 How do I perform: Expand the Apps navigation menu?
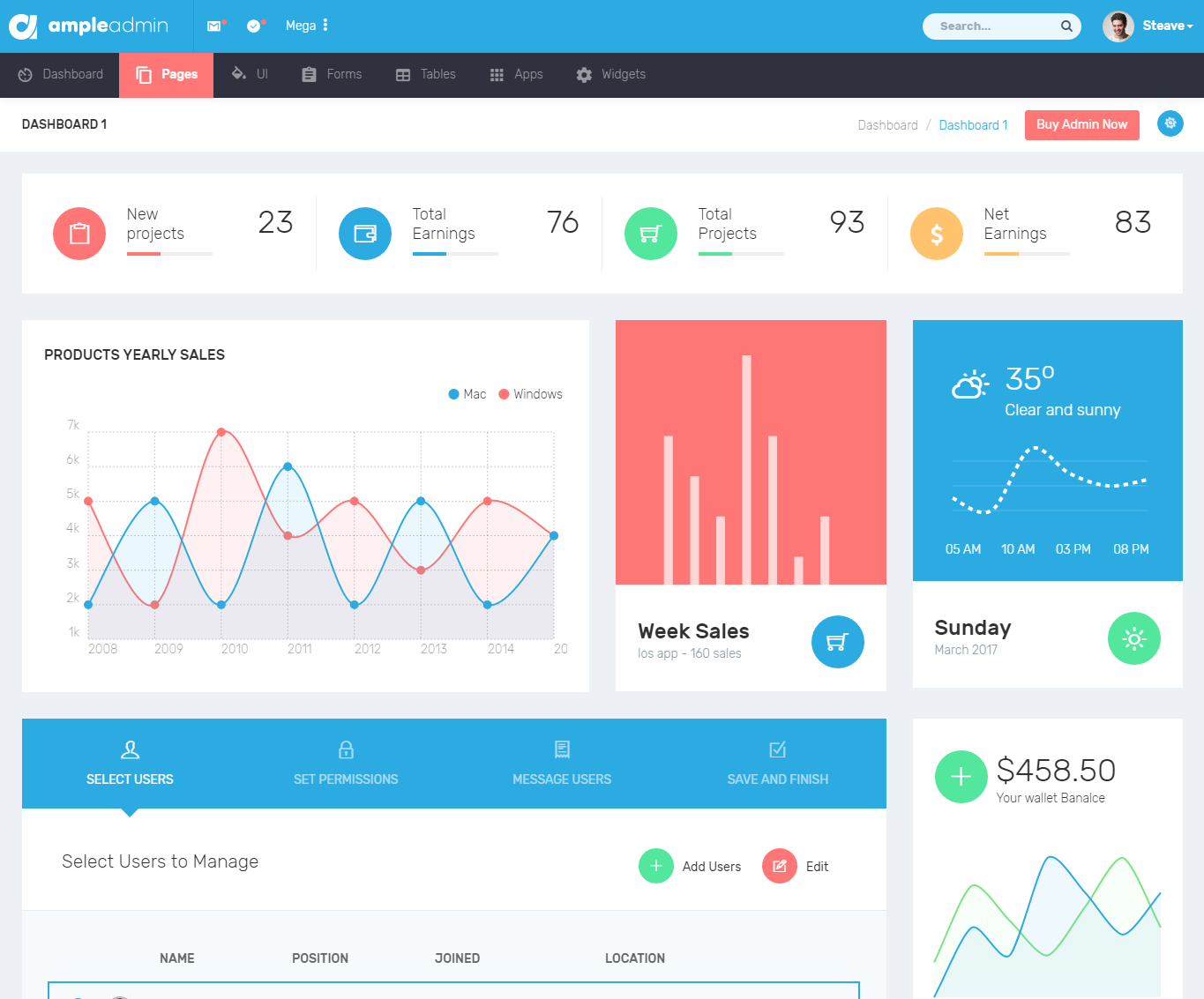coord(517,75)
